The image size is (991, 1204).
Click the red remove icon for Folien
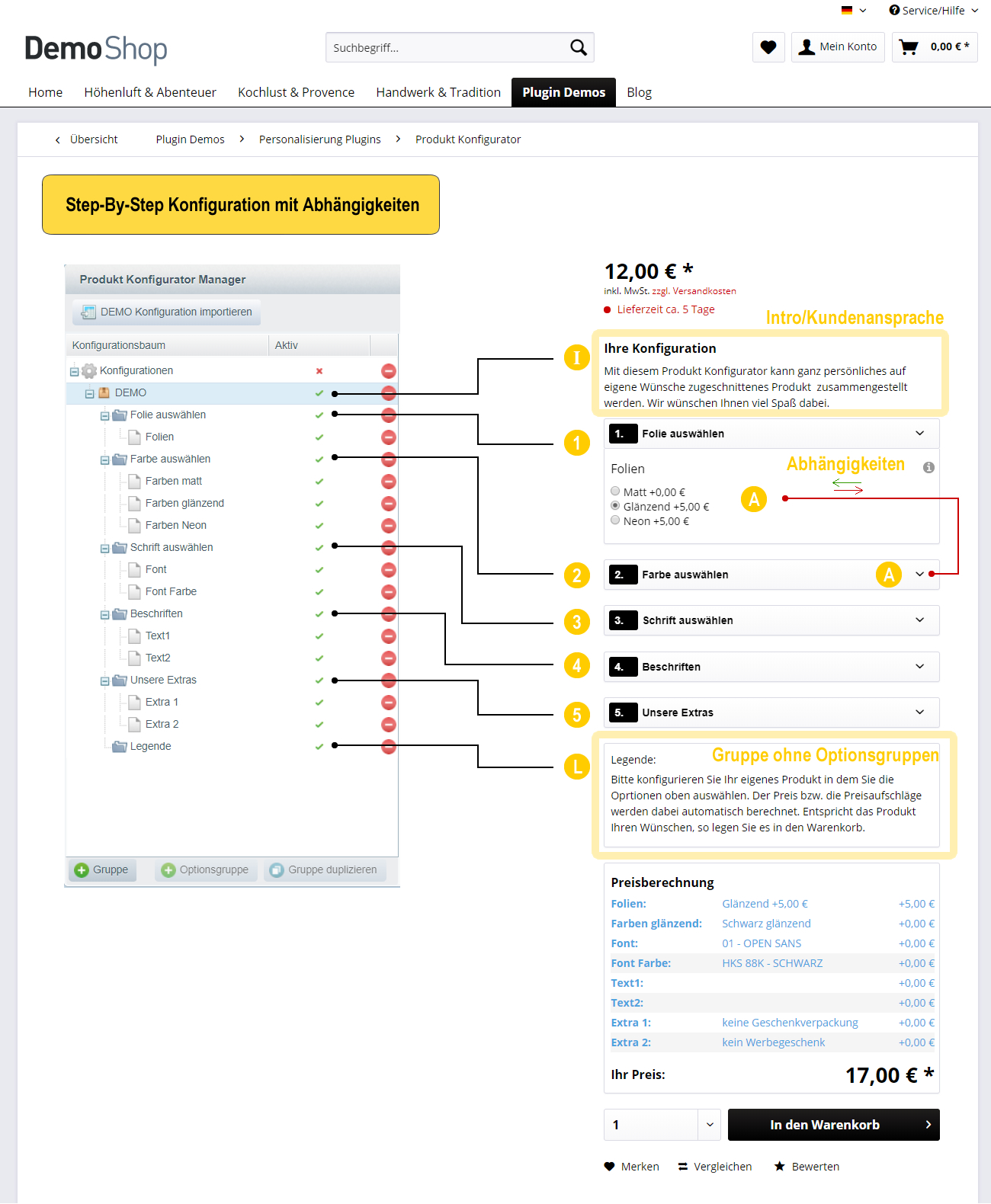pos(389,437)
